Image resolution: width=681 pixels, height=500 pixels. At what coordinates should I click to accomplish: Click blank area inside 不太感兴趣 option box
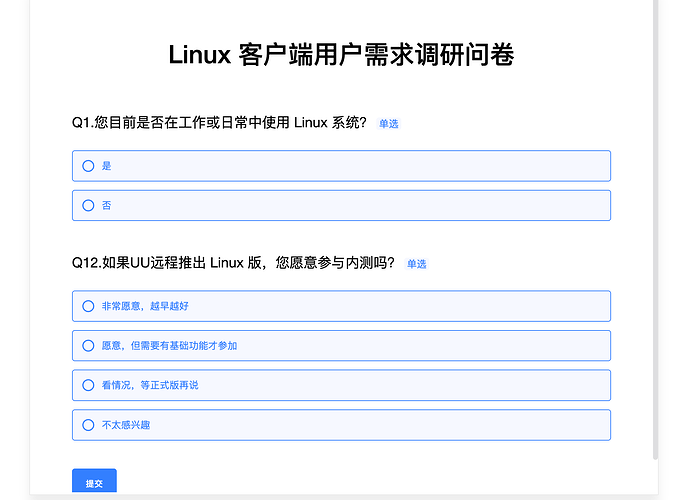[380, 425]
